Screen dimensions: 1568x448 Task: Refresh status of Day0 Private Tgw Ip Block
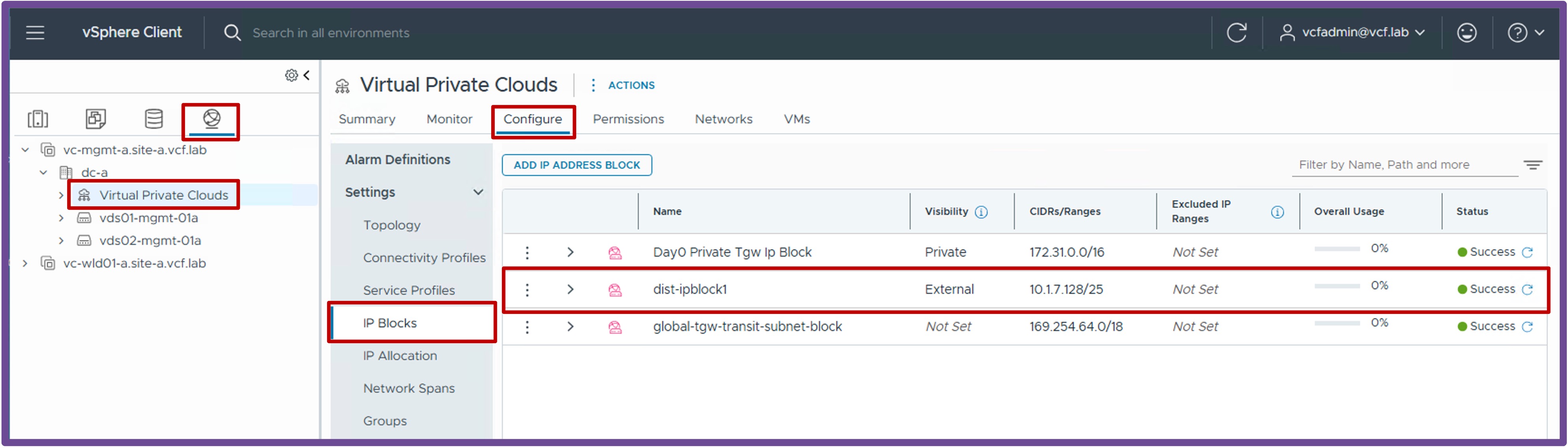pos(1526,252)
